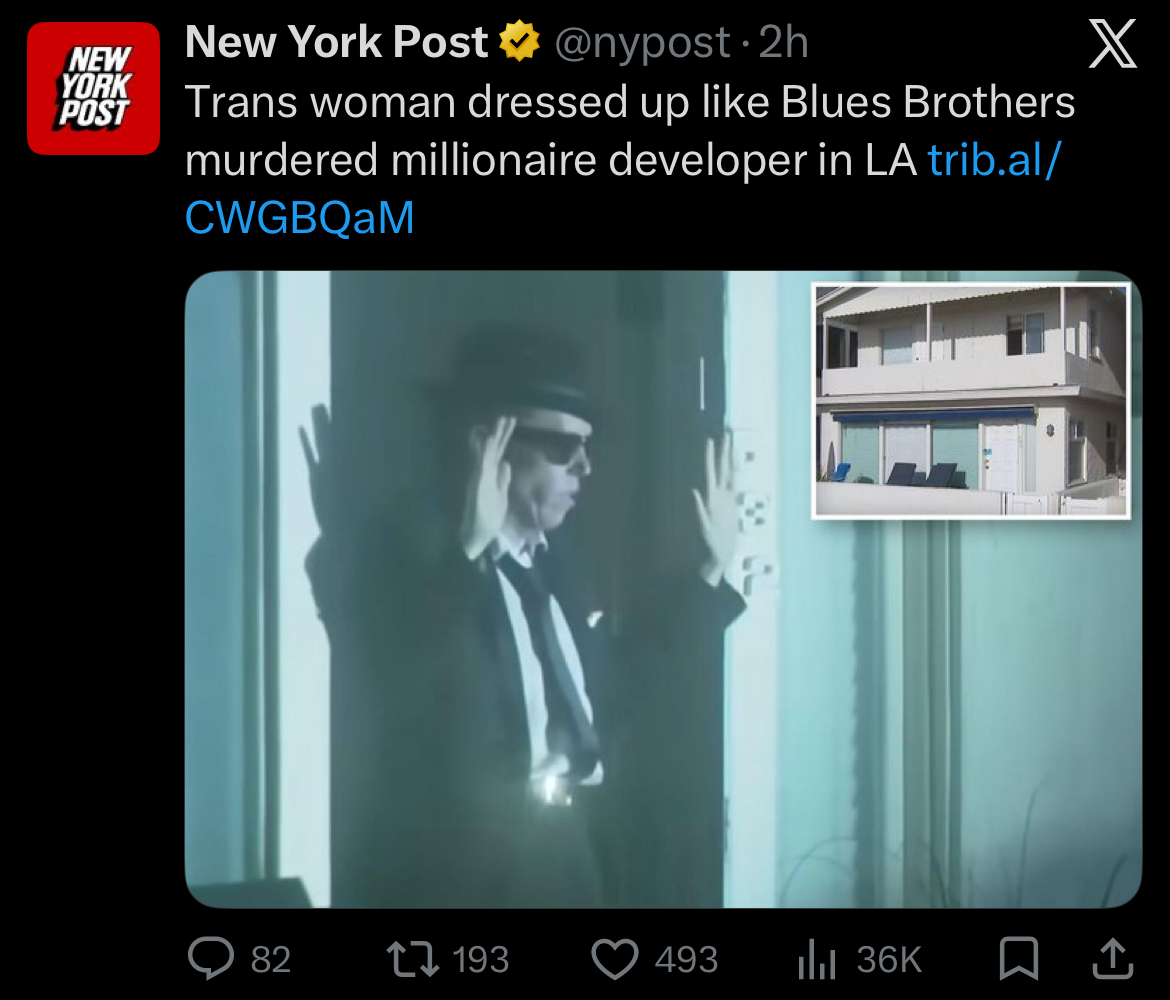The image size is (1170, 1000).
Task: Open the trib.al/CWGBQaM article link
Action: pyautogui.click(x=623, y=188)
